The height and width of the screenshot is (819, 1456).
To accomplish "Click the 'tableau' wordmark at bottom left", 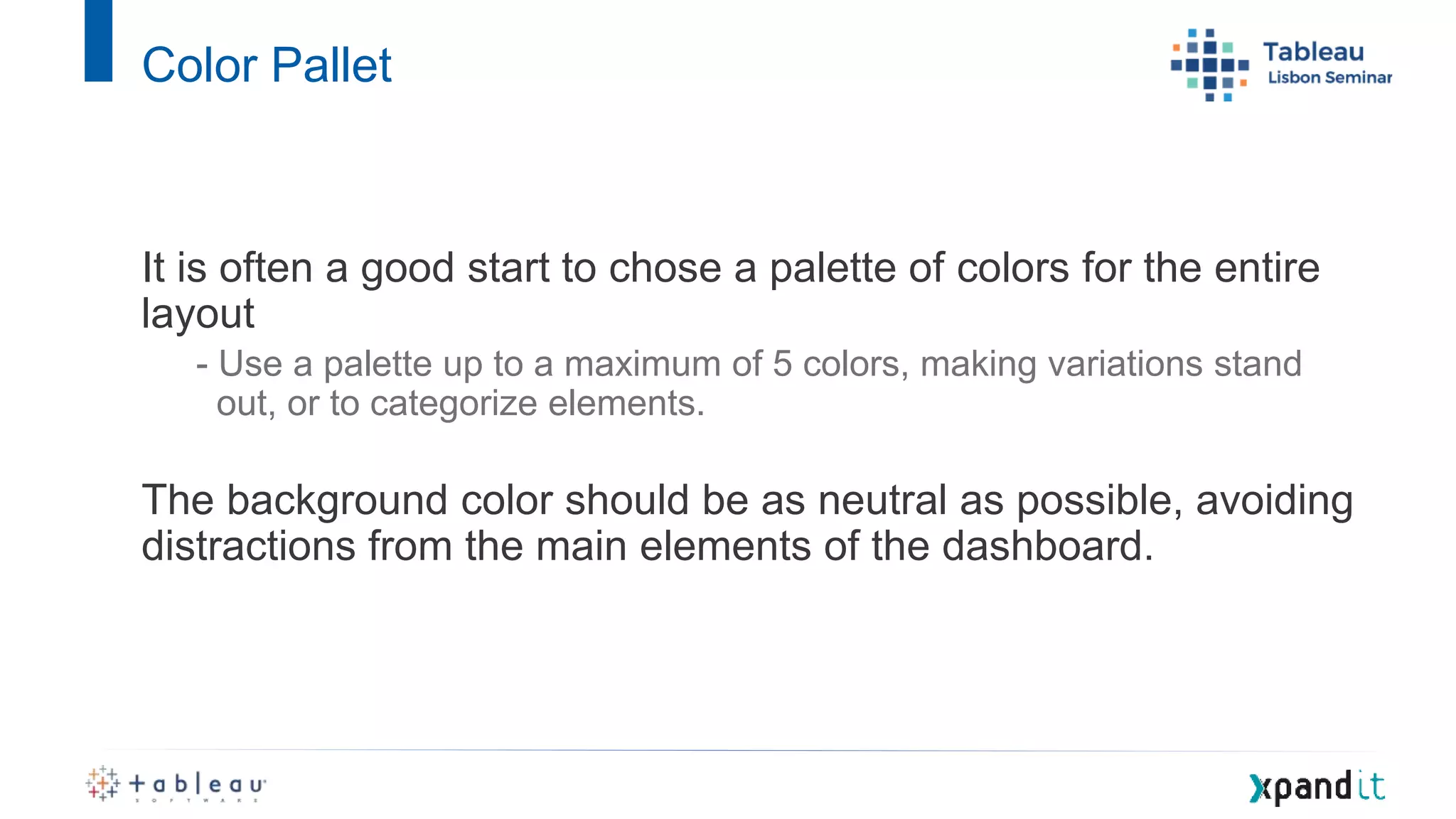I will click(197, 783).
